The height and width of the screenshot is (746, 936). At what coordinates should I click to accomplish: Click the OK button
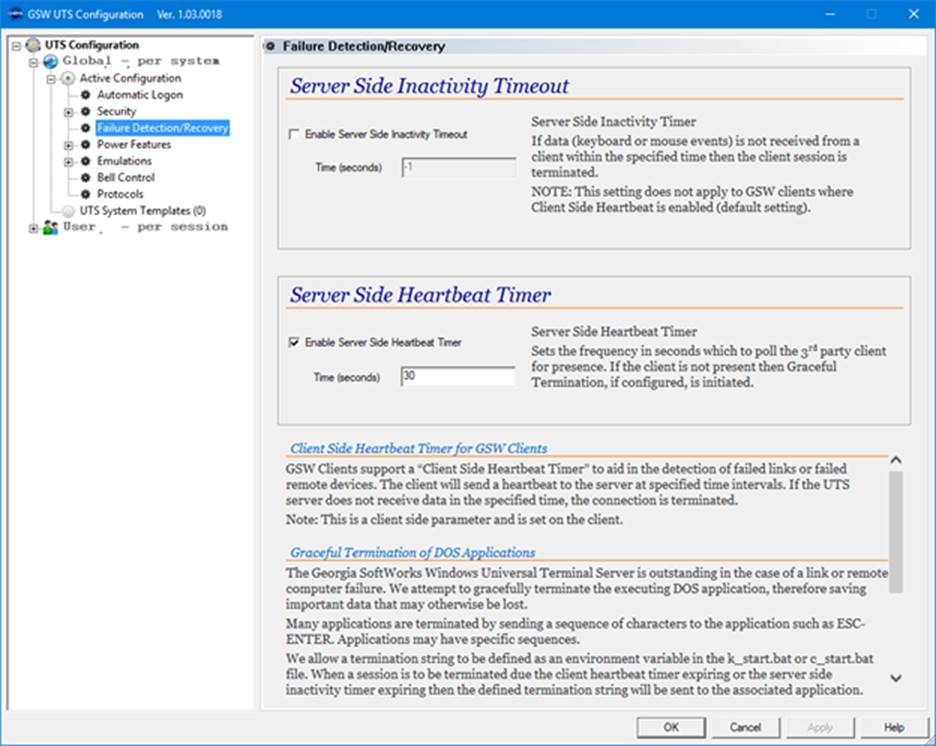pyautogui.click(x=671, y=727)
